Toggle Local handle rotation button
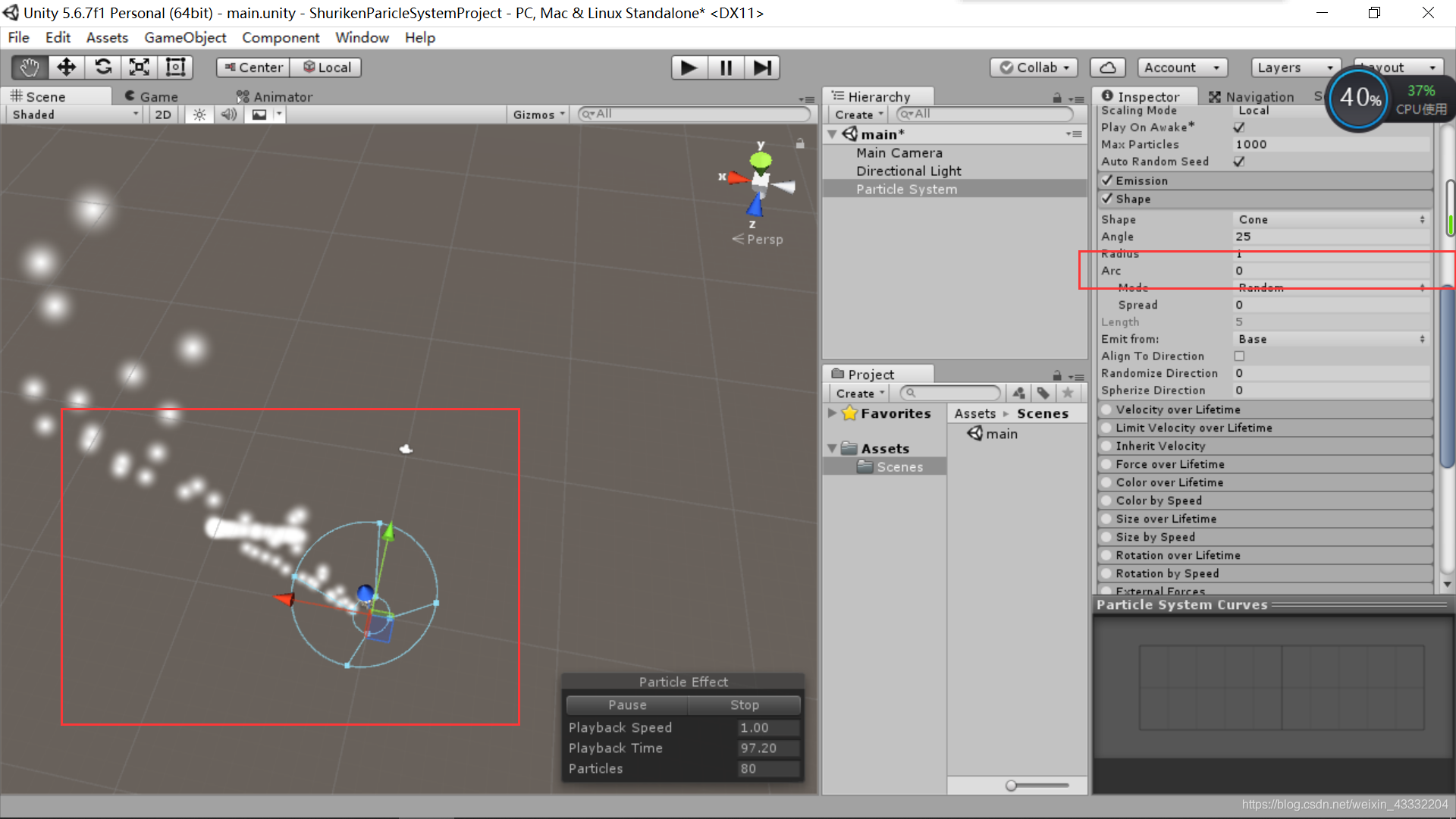Viewport: 1456px width, 819px height. click(x=326, y=67)
